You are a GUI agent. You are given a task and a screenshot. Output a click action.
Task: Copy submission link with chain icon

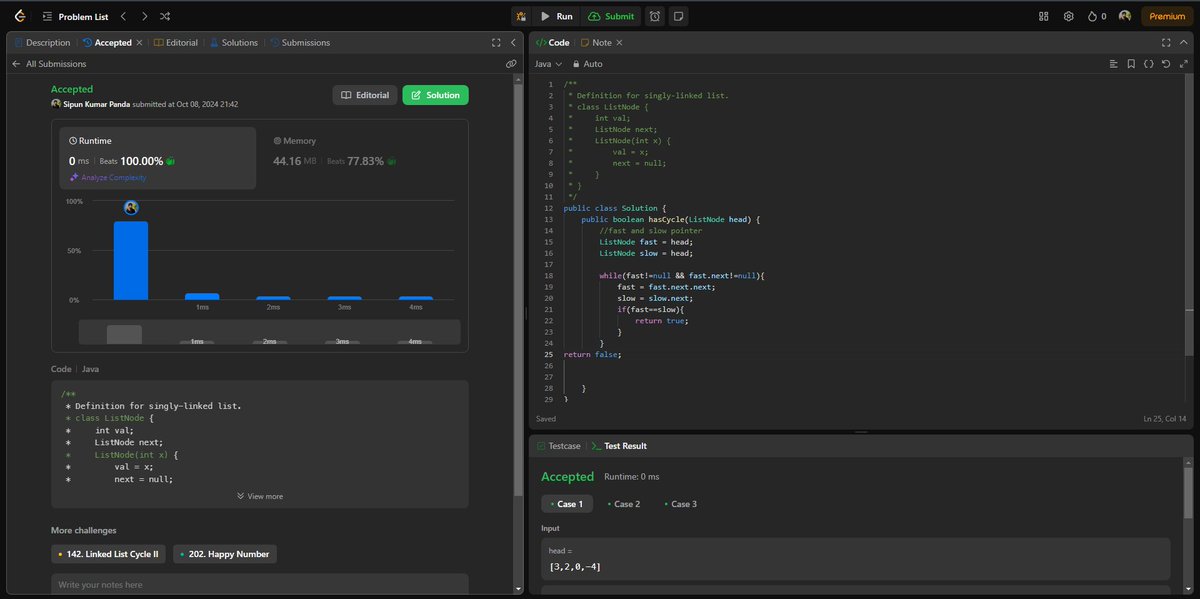[511, 63]
